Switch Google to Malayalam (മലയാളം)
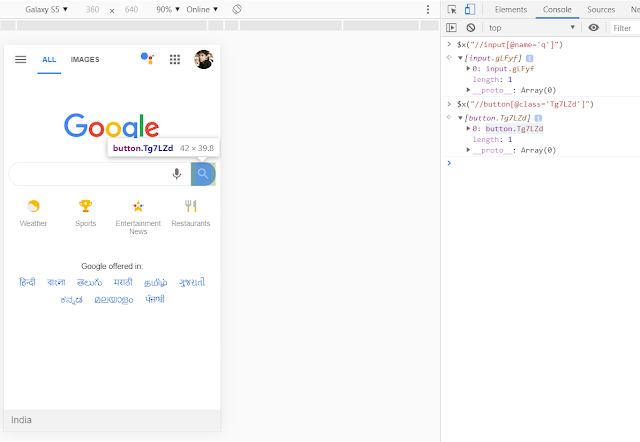Viewport: 640px width, 442px height. click(113, 300)
